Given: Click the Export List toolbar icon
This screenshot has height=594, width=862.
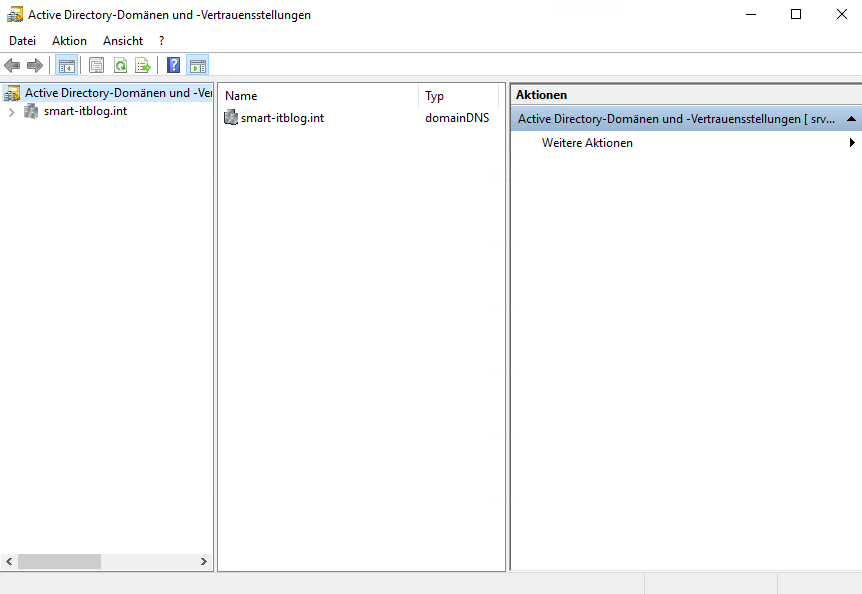Looking at the screenshot, I should (x=143, y=66).
